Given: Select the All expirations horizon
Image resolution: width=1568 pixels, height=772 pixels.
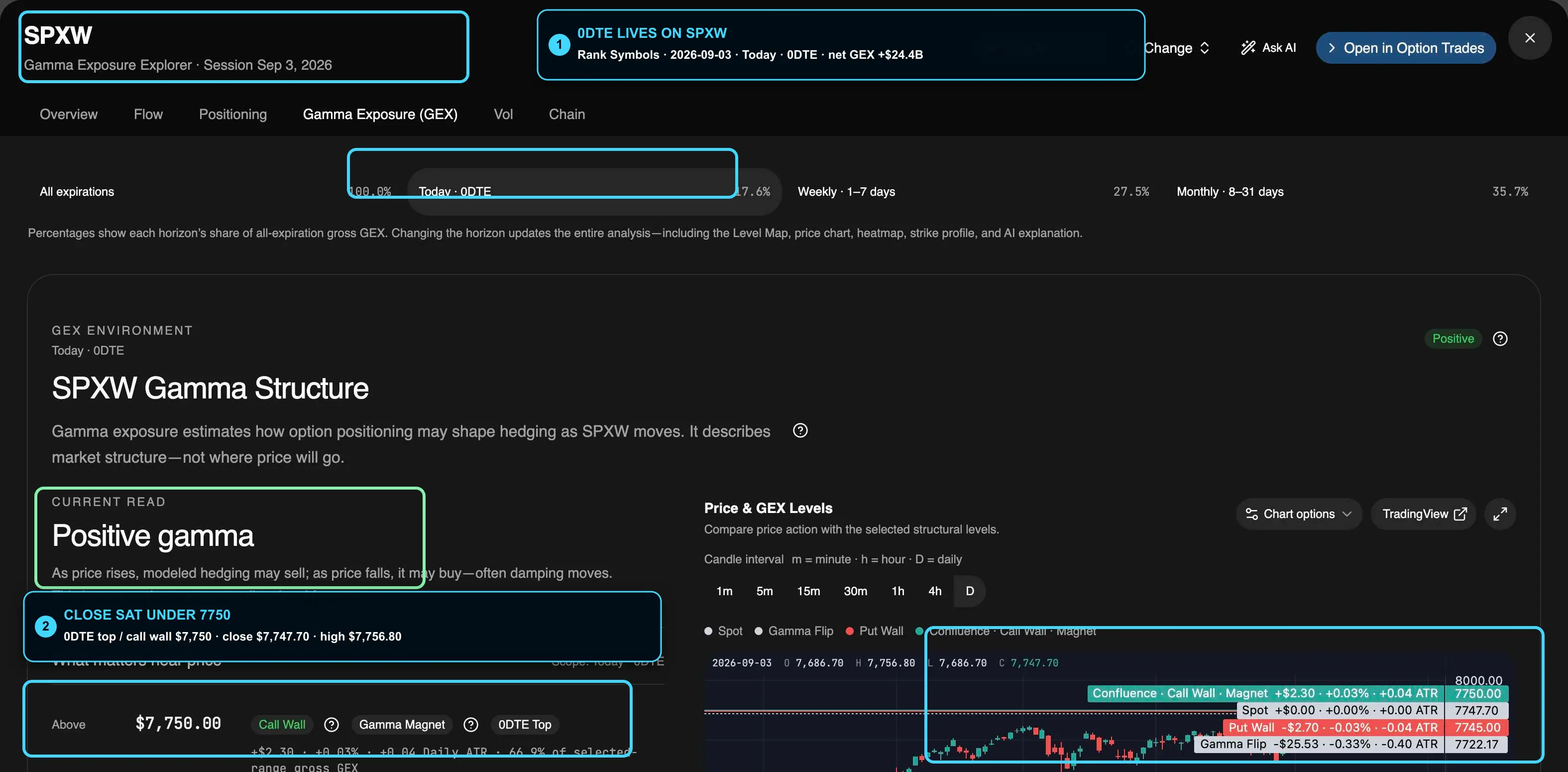Looking at the screenshot, I should tap(215, 192).
